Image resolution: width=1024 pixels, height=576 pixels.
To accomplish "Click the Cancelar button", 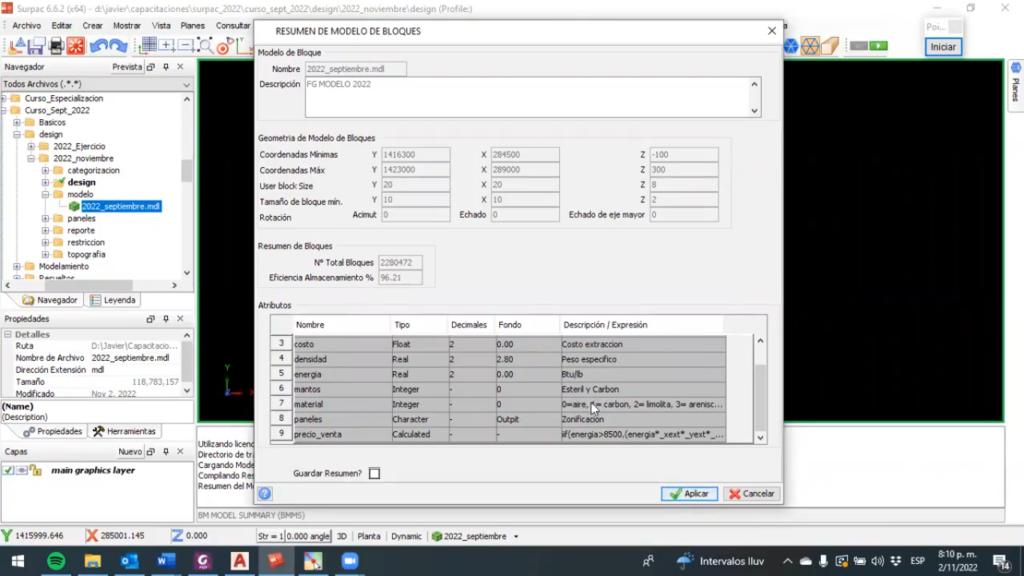I will pyautogui.click(x=752, y=494).
